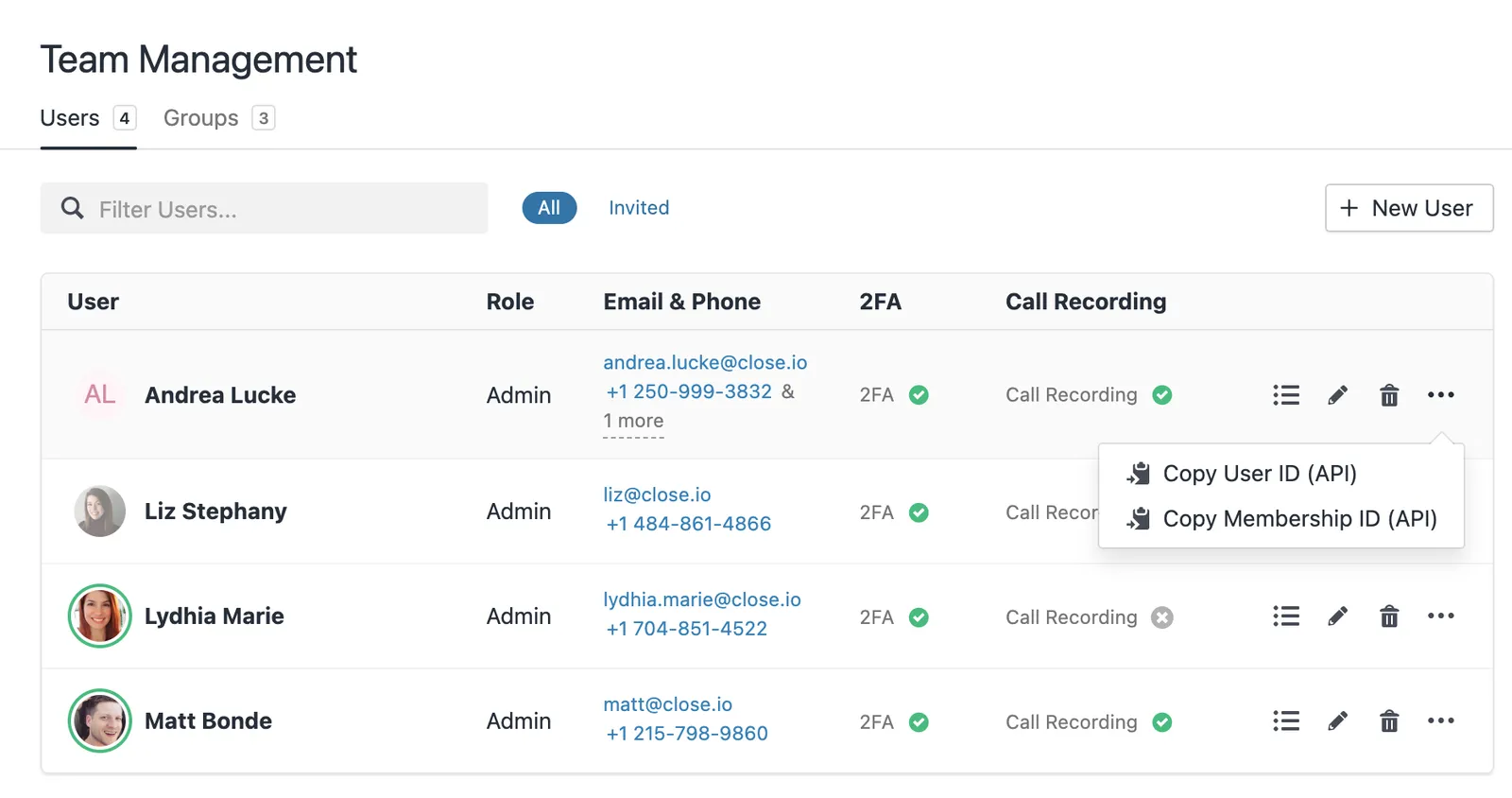Toggle the disabled Call Recording for Lydhia Marie
The height and width of the screenshot is (798, 1512).
click(x=1162, y=617)
